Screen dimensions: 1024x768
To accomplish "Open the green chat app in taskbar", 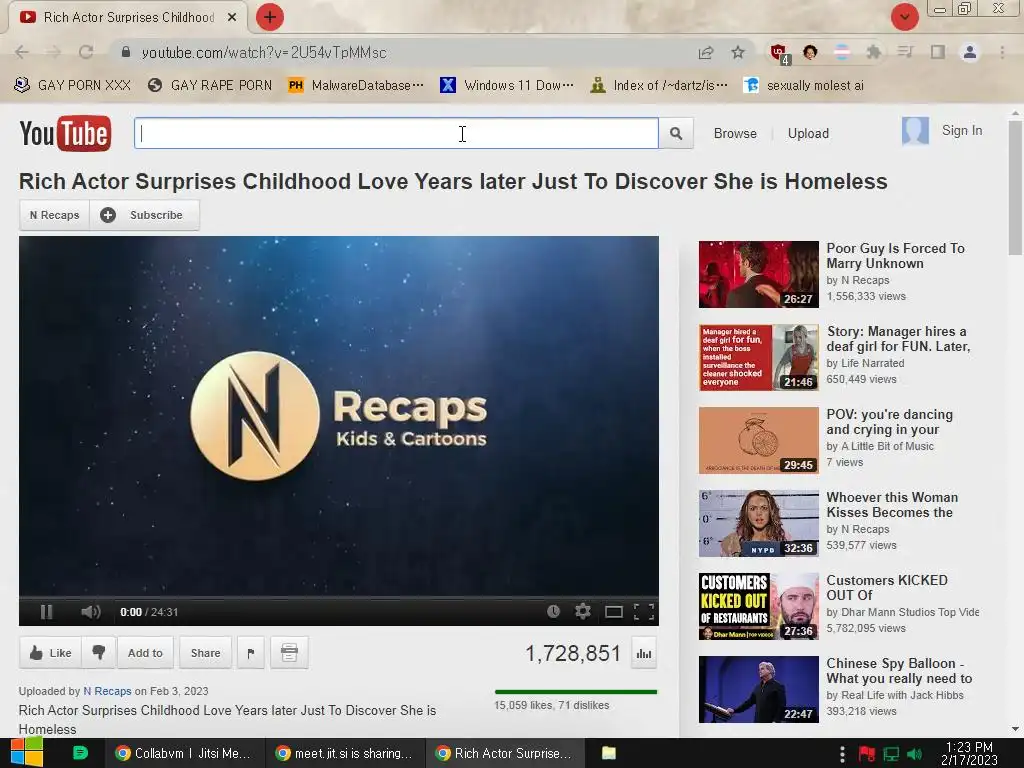I will tap(80, 753).
